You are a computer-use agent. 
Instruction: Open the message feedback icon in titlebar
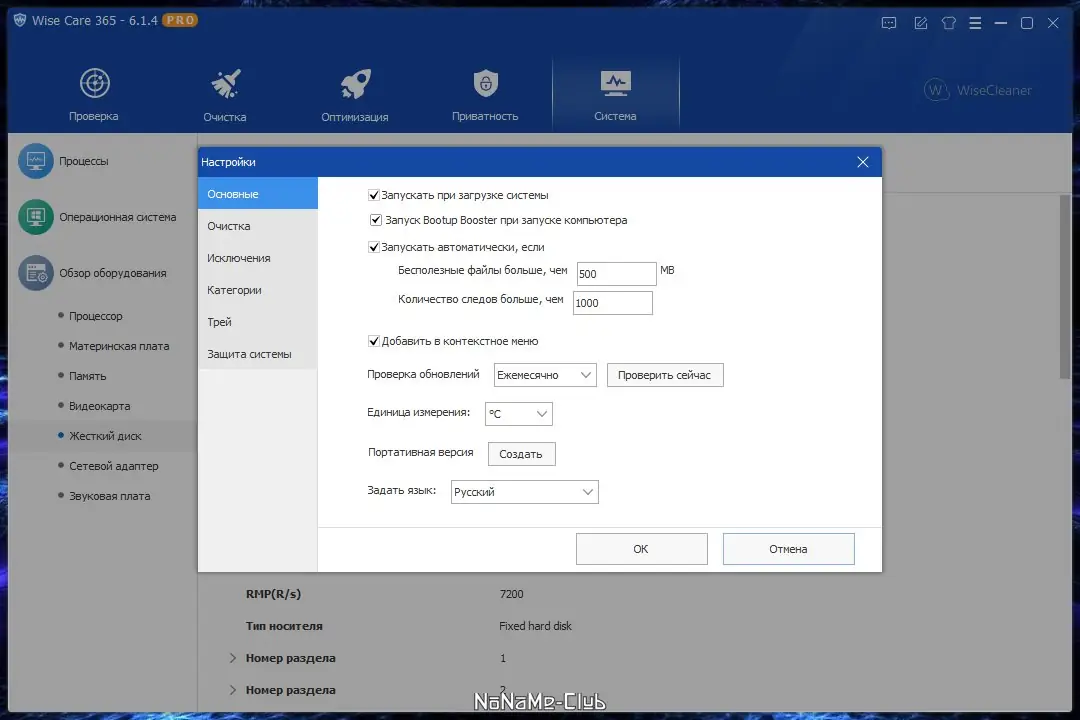pos(888,22)
